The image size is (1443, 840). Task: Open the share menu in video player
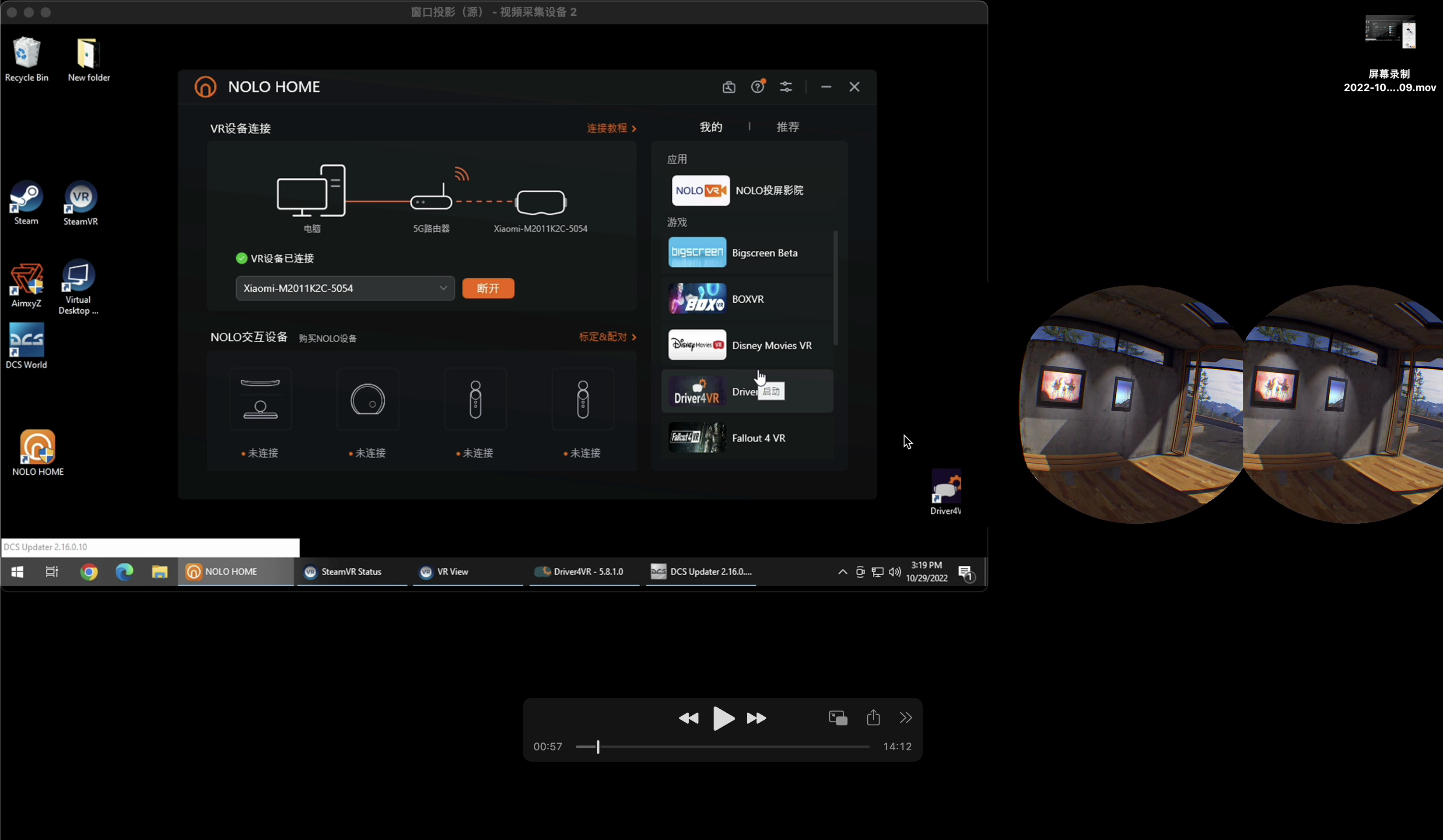(873, 717)
